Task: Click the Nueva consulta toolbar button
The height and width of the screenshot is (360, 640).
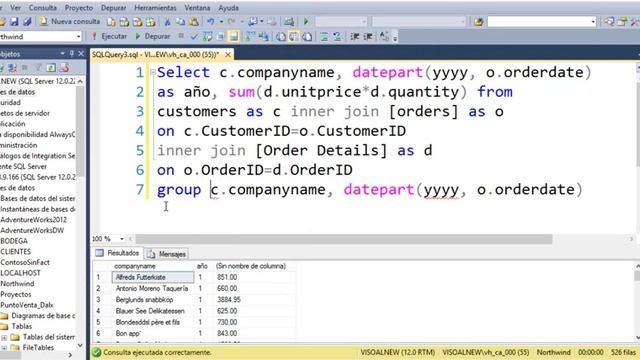Action: coord(70,21)
